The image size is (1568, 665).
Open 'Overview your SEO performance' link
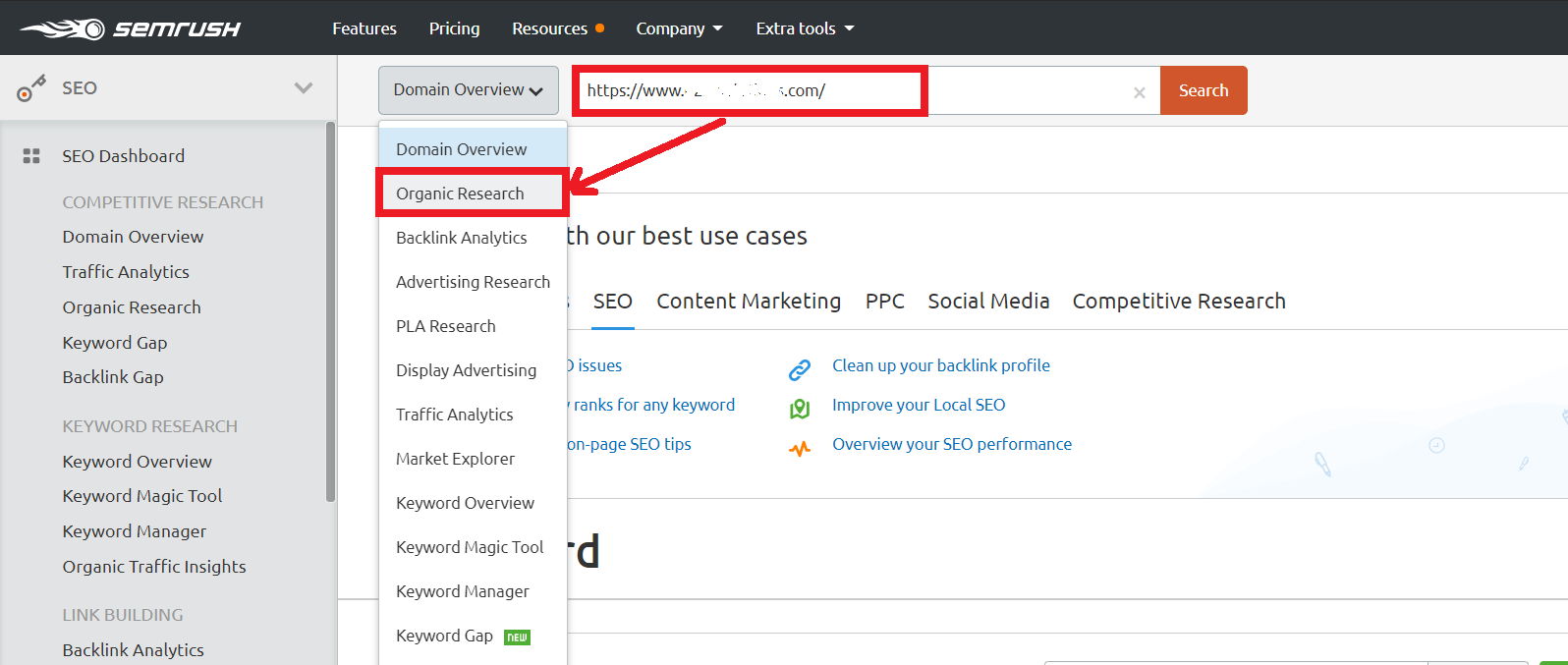(x=952, y=444)
